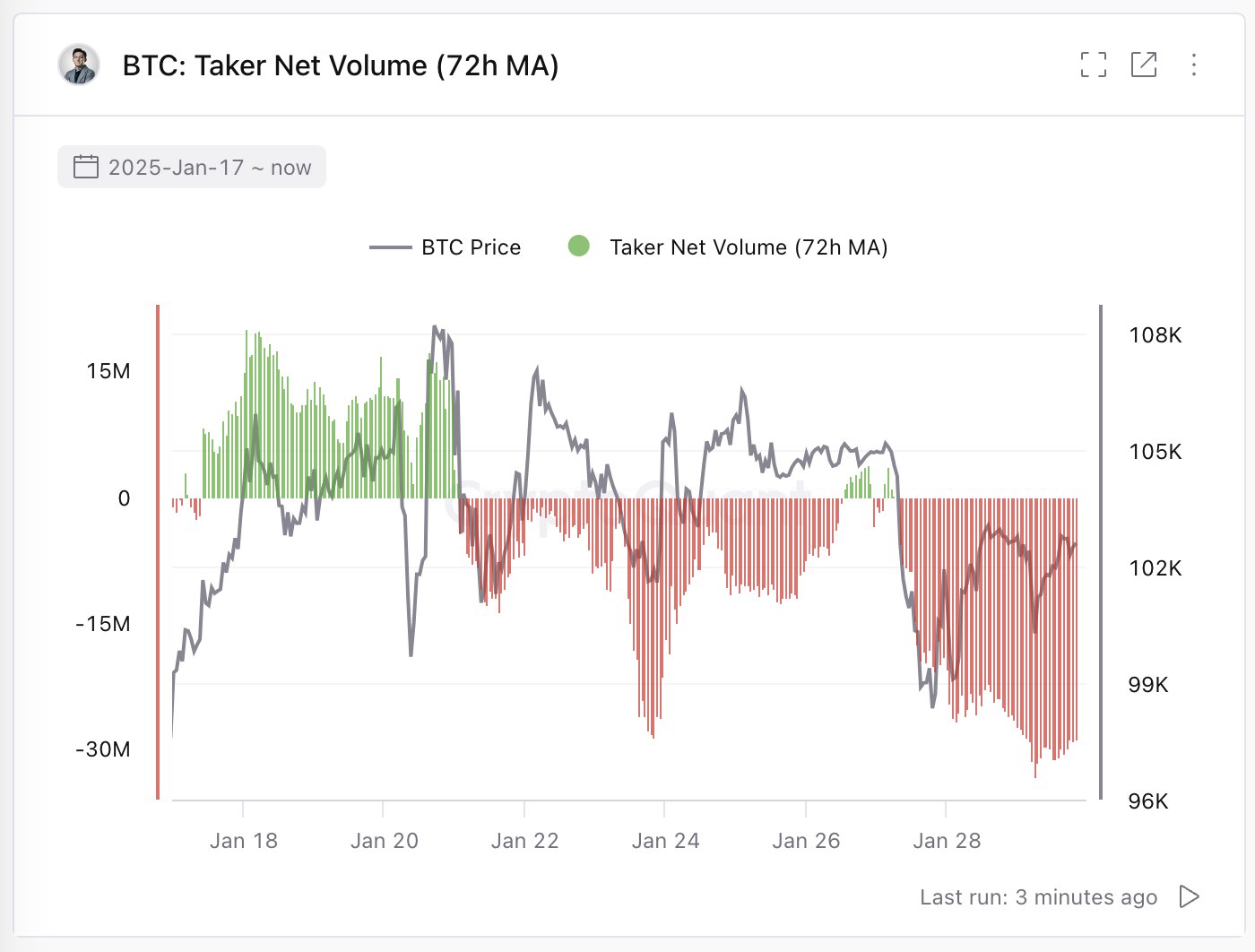1255x952 pixels.
Task: Click the -30M left axis label
Action: 103,749
